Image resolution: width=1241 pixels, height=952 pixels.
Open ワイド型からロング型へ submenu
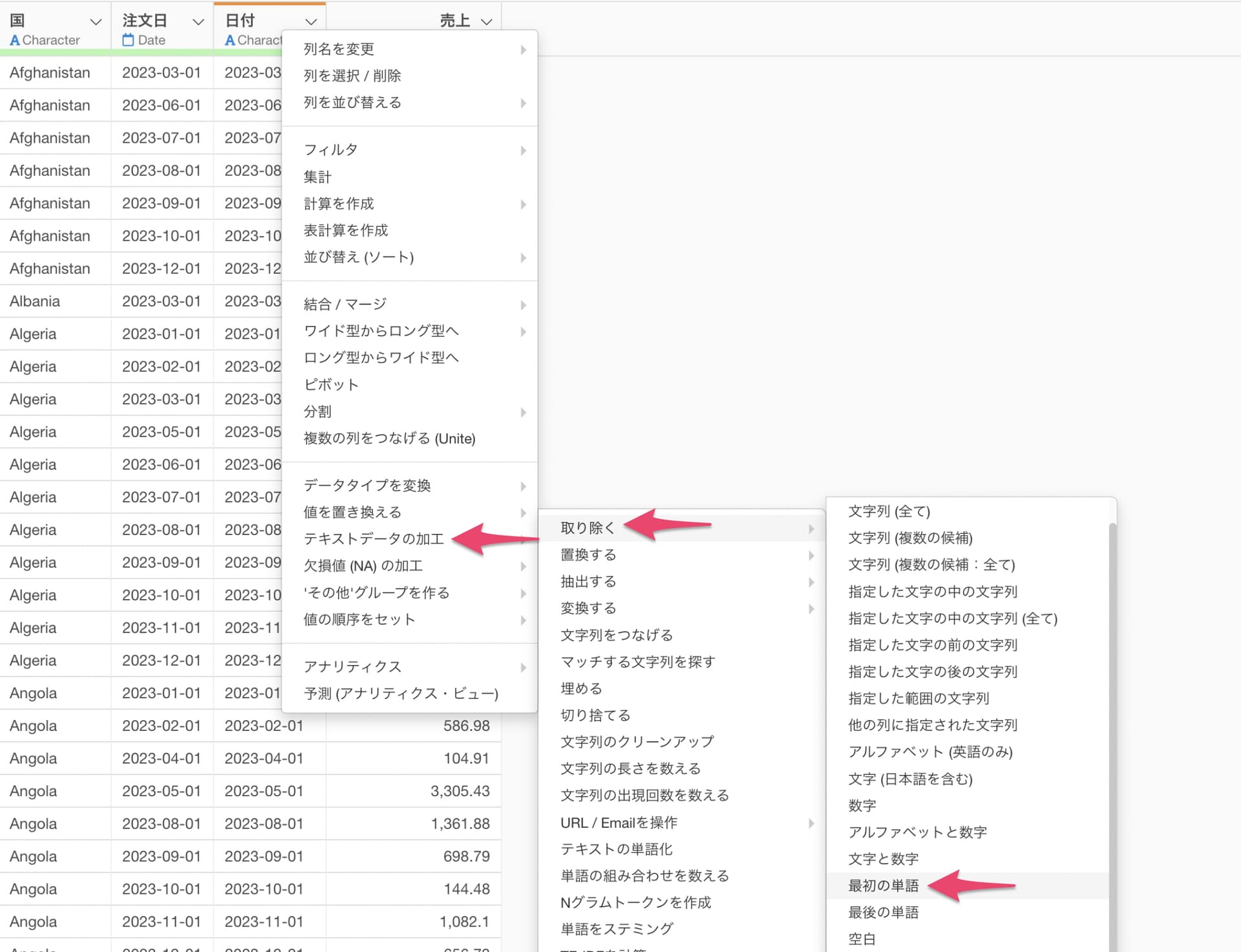pos(410,331)
